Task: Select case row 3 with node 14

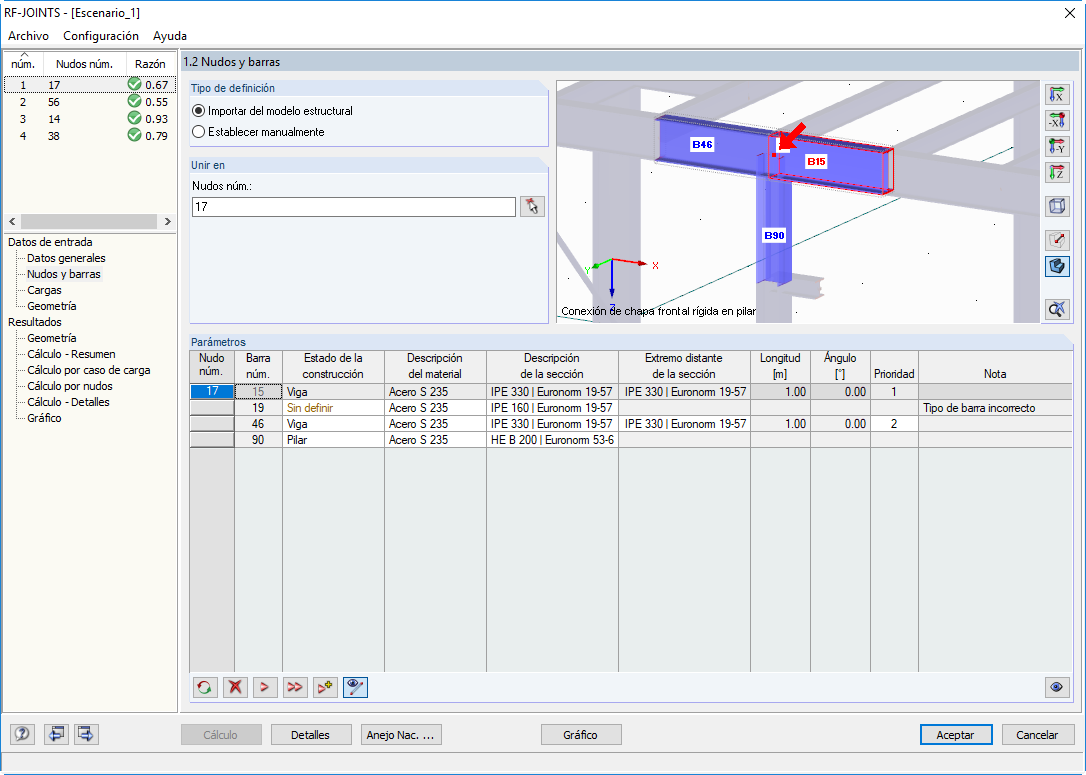Action: (90, 118)
